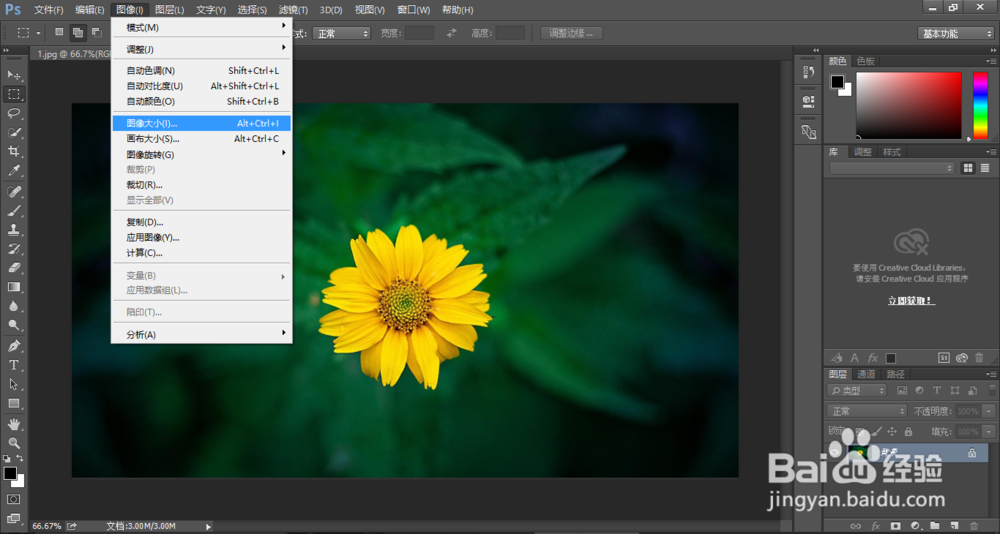Select the Move tool
The width and height of the screenshot is (1000, 534).
coord(14,75)
